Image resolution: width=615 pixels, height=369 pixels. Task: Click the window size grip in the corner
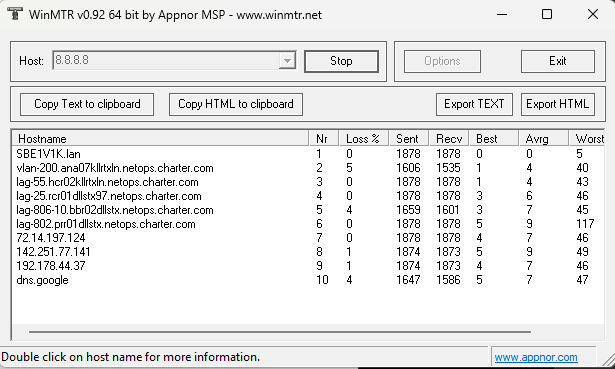(608, 361)
